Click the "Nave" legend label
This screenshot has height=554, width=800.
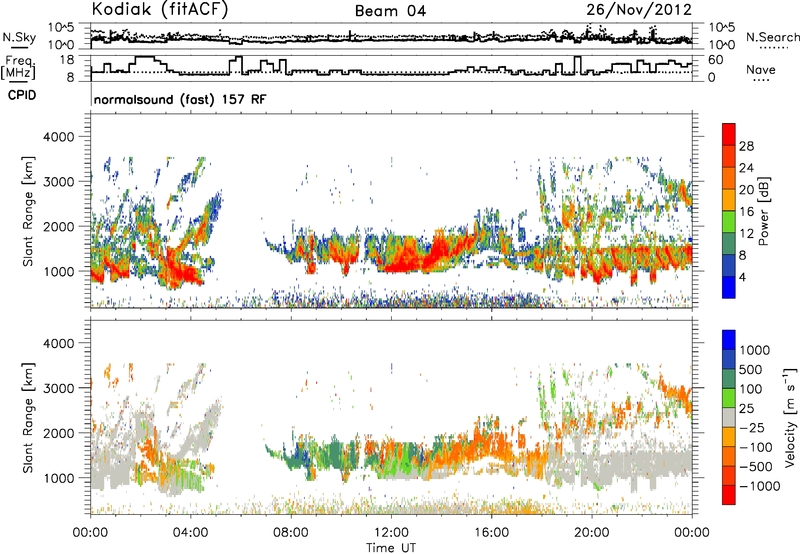[x=761, y=69]
